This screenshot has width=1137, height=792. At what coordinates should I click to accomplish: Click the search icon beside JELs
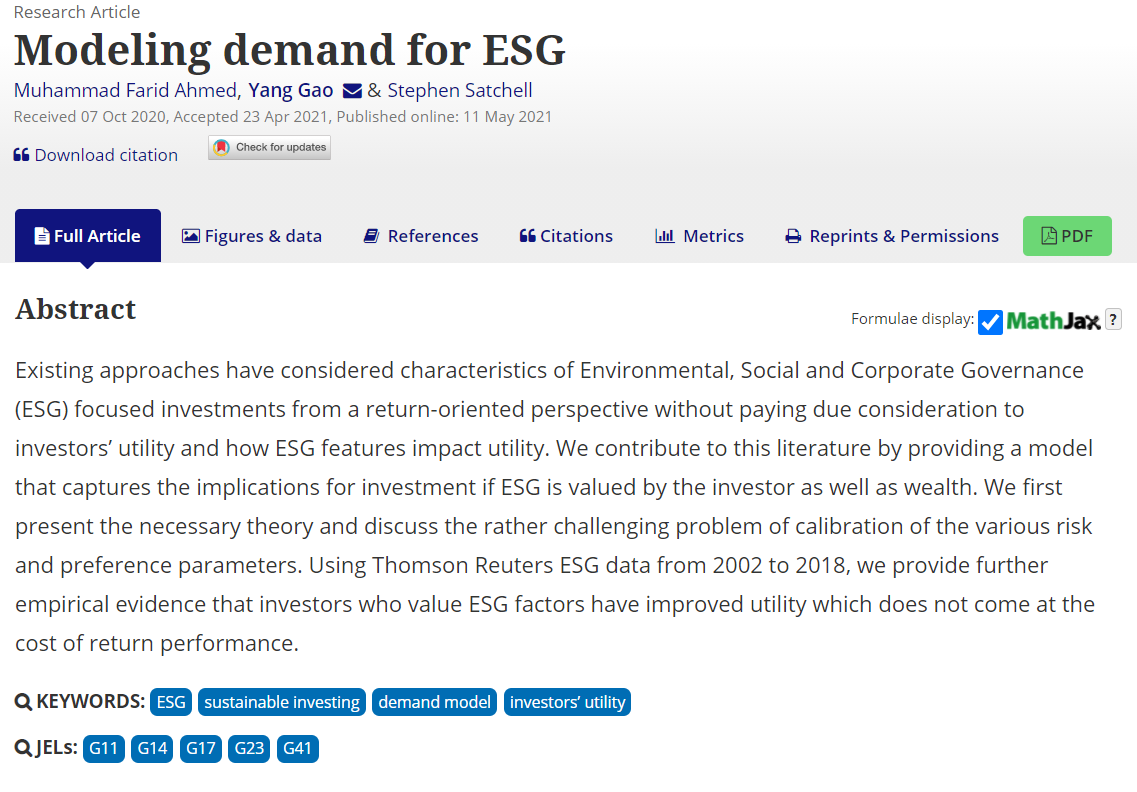[24, 748]
